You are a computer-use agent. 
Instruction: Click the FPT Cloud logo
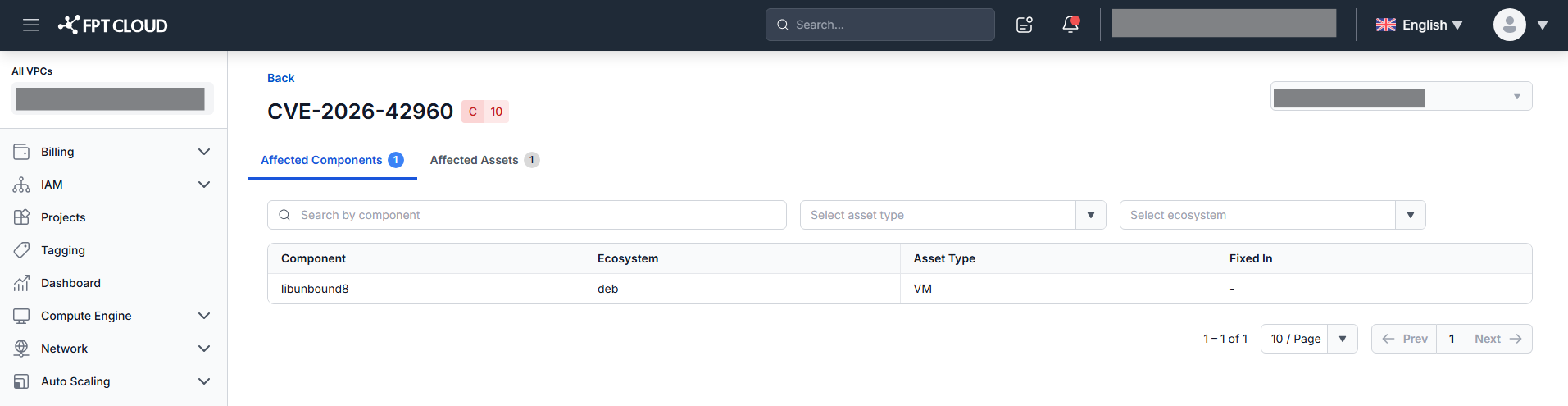(113, 25)
